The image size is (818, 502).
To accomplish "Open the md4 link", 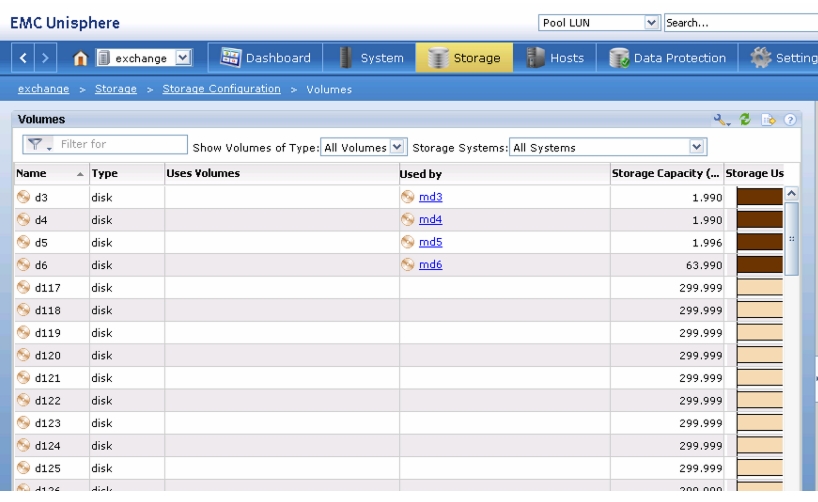I will (430, 219).
